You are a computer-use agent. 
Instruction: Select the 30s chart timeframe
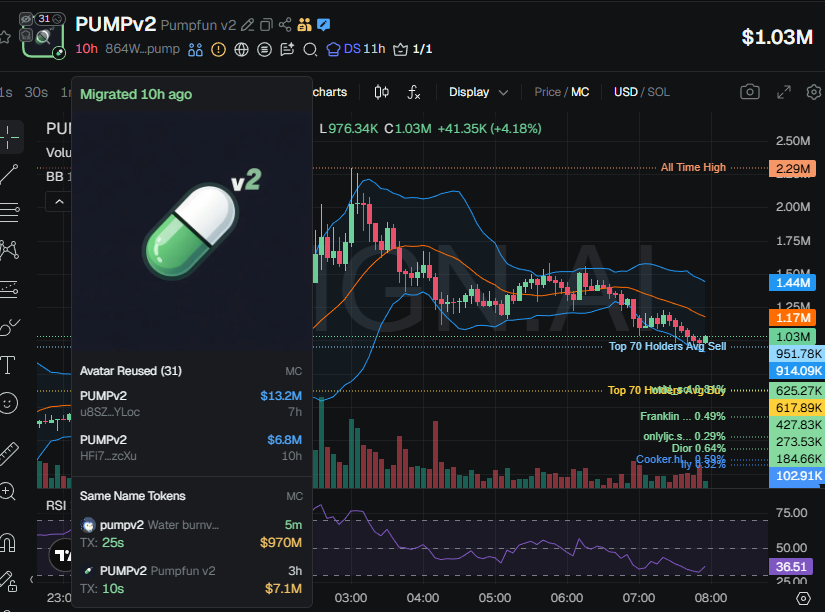click(36, 92)
